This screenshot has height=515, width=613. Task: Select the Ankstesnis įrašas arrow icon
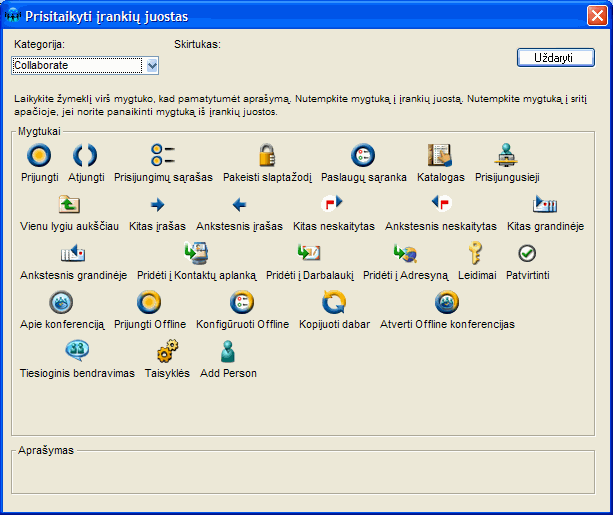point(239,205)
